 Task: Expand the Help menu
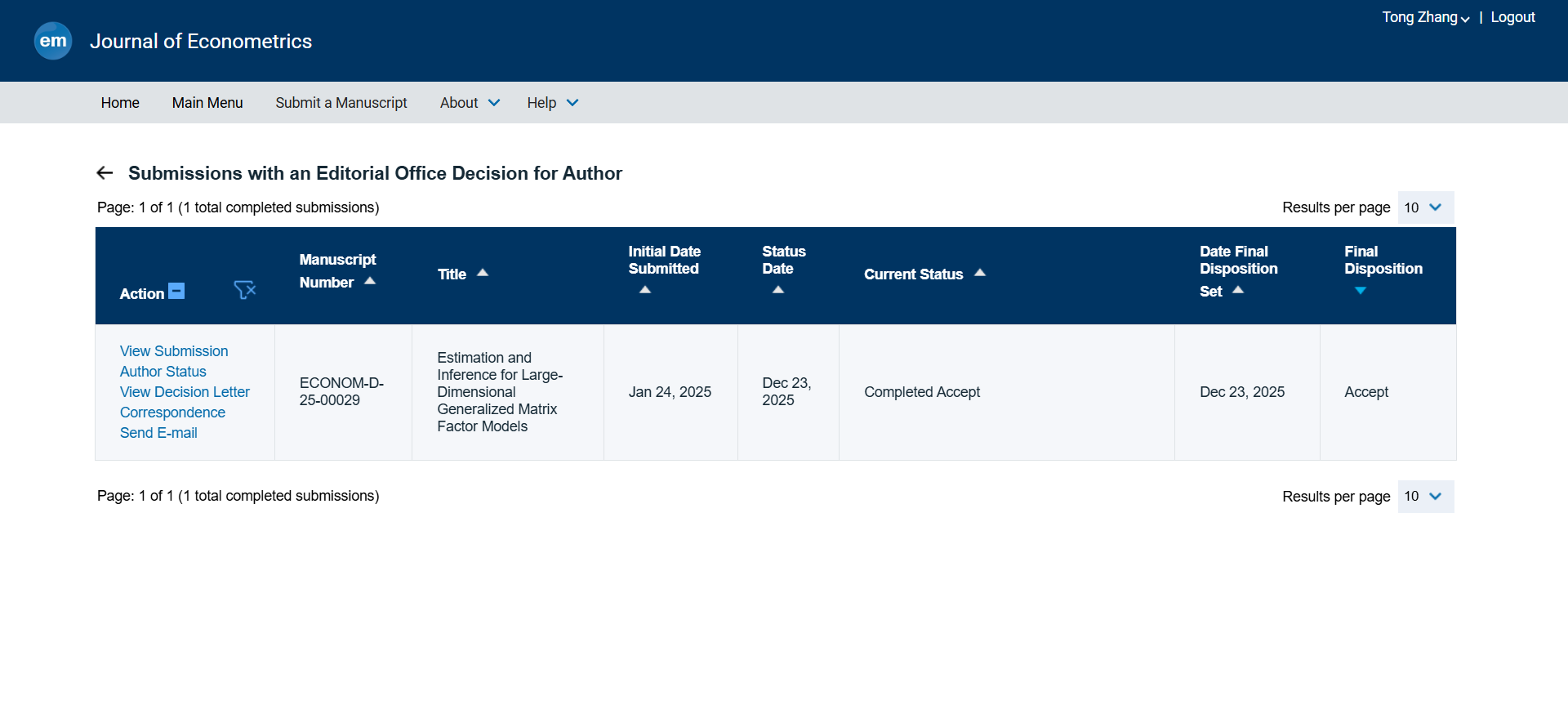point(552,103)
